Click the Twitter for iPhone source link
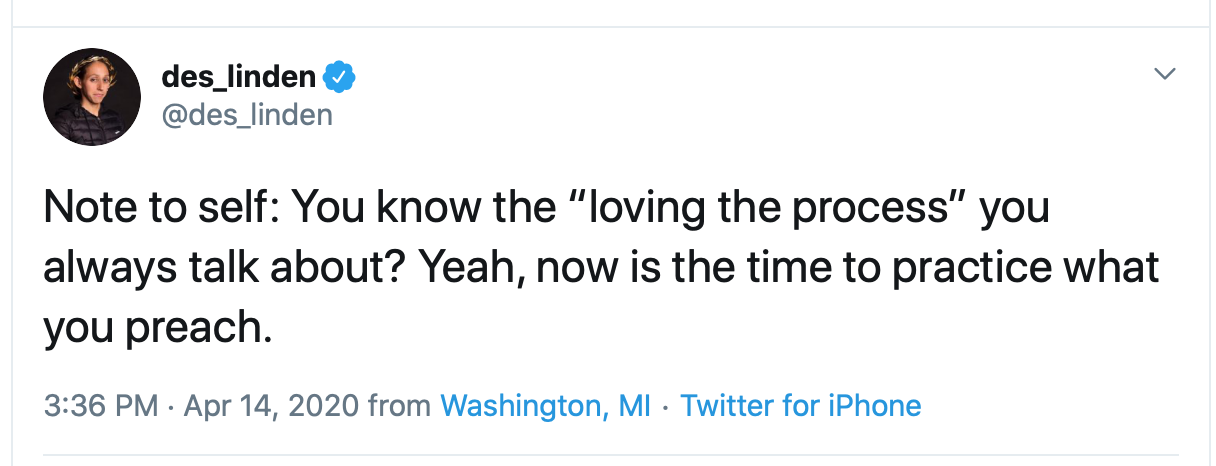The width and height of the screenshot is (1216, 466). click(800, 406)
